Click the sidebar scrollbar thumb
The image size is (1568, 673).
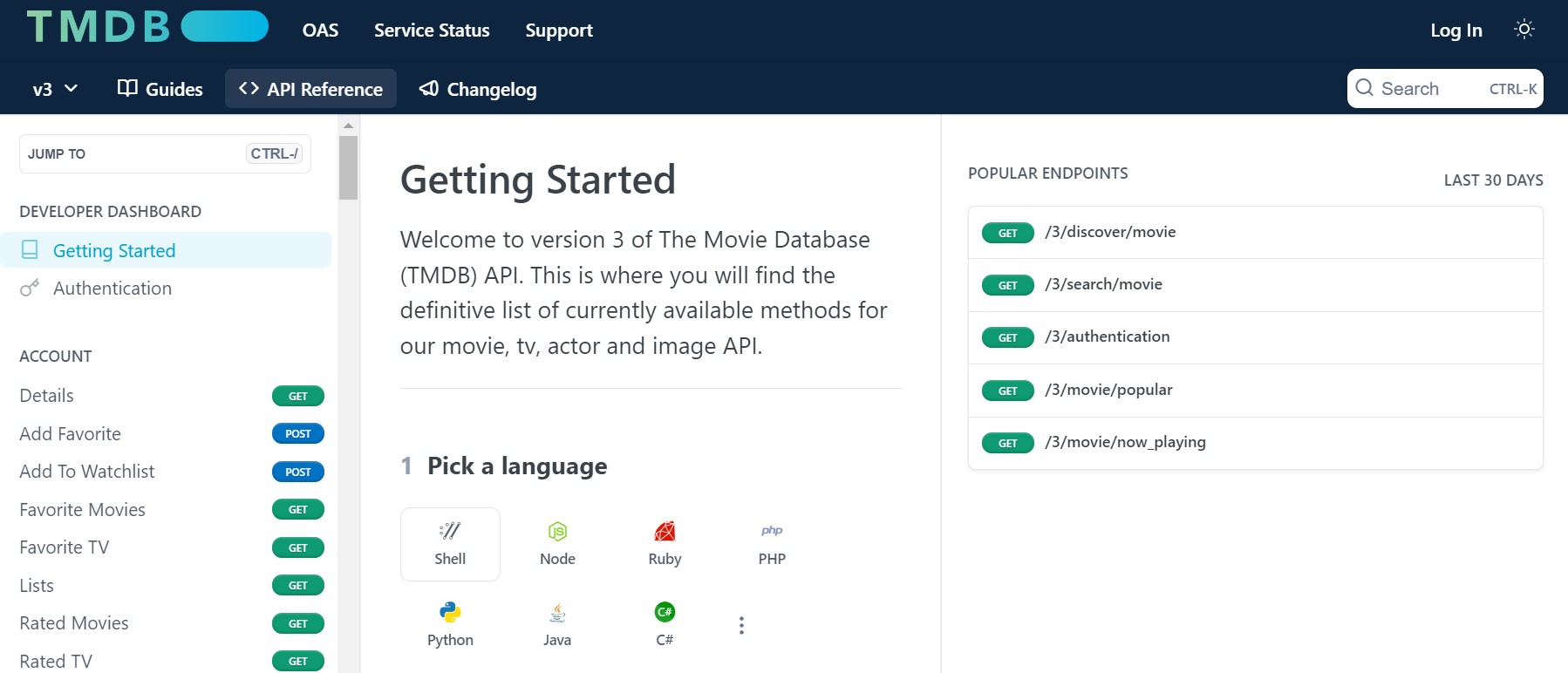(348, 167)
